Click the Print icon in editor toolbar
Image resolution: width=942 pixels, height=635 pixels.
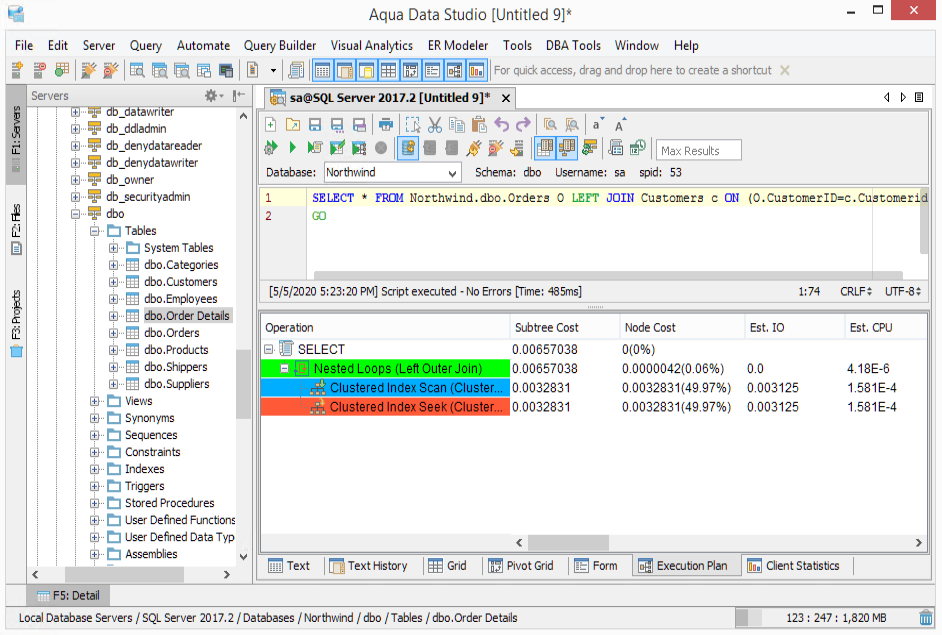click(x=386, y=125)
